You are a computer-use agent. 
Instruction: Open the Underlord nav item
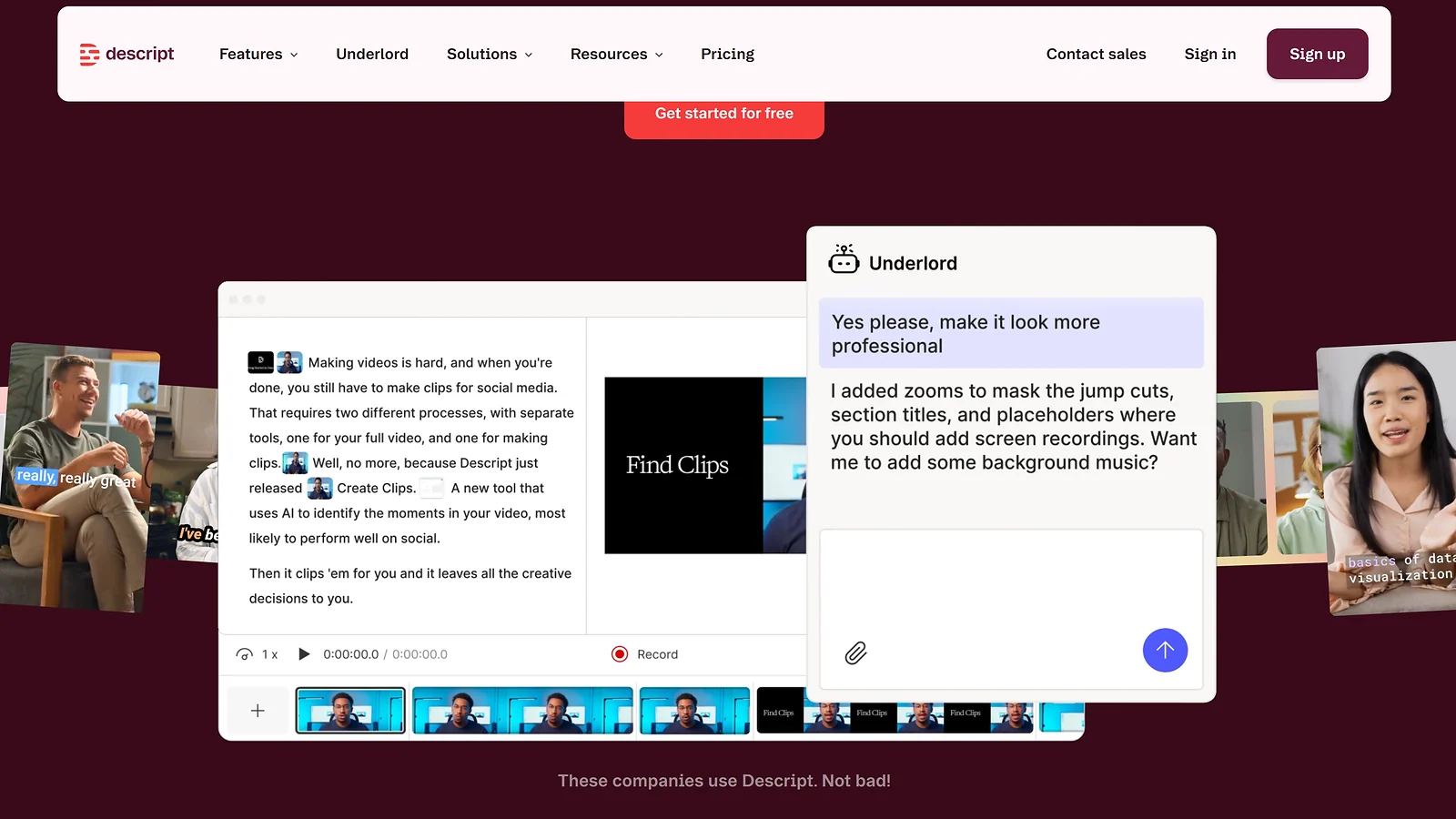[x=372, y=55]
